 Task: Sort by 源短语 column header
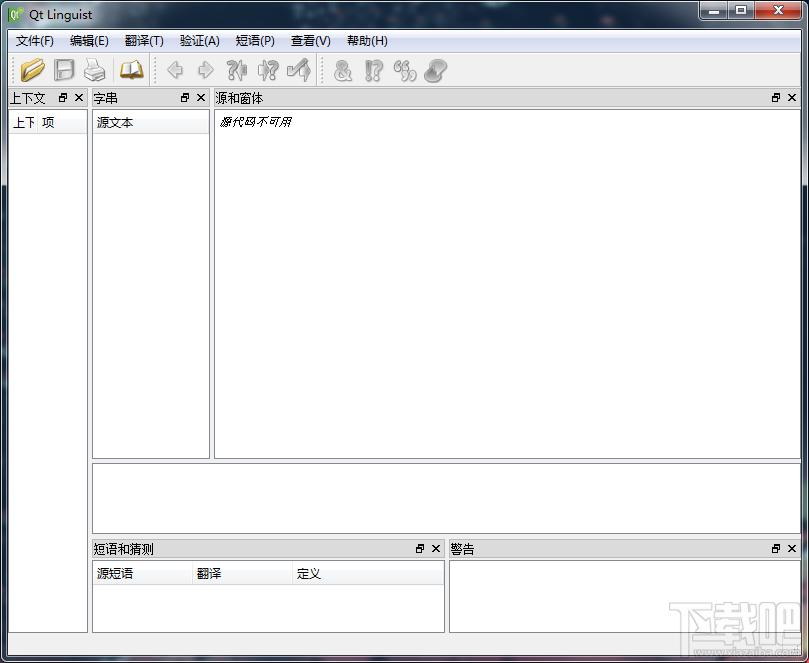tap(143, 574)
